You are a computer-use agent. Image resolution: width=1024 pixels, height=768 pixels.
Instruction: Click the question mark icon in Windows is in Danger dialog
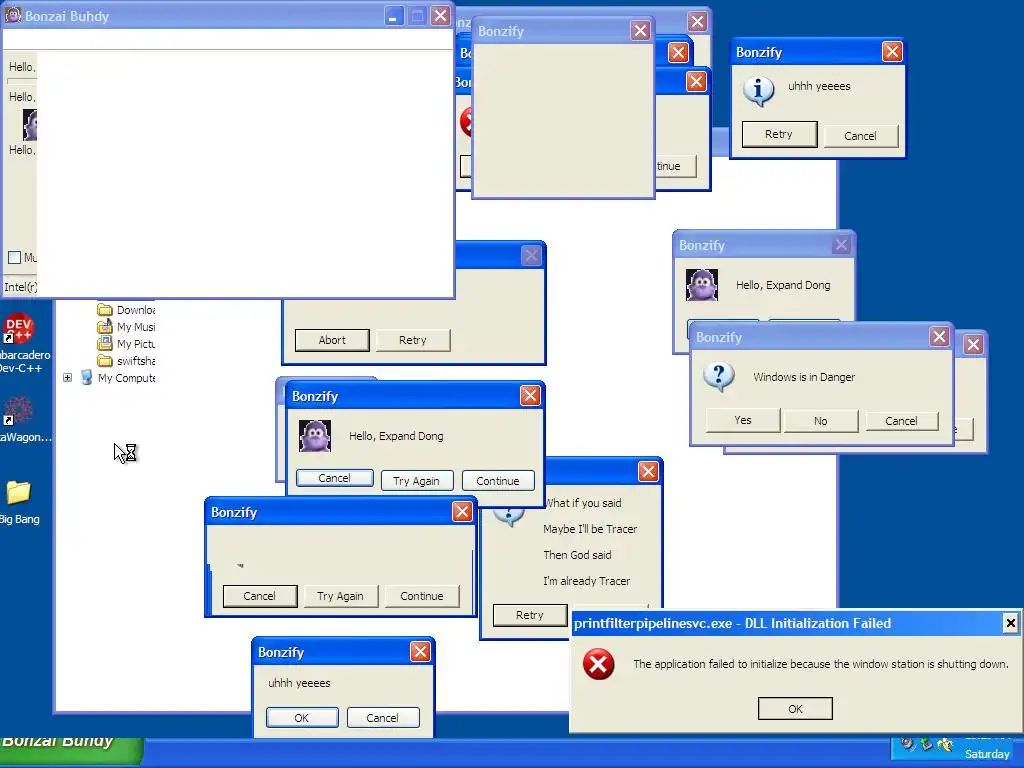[719, 377]
